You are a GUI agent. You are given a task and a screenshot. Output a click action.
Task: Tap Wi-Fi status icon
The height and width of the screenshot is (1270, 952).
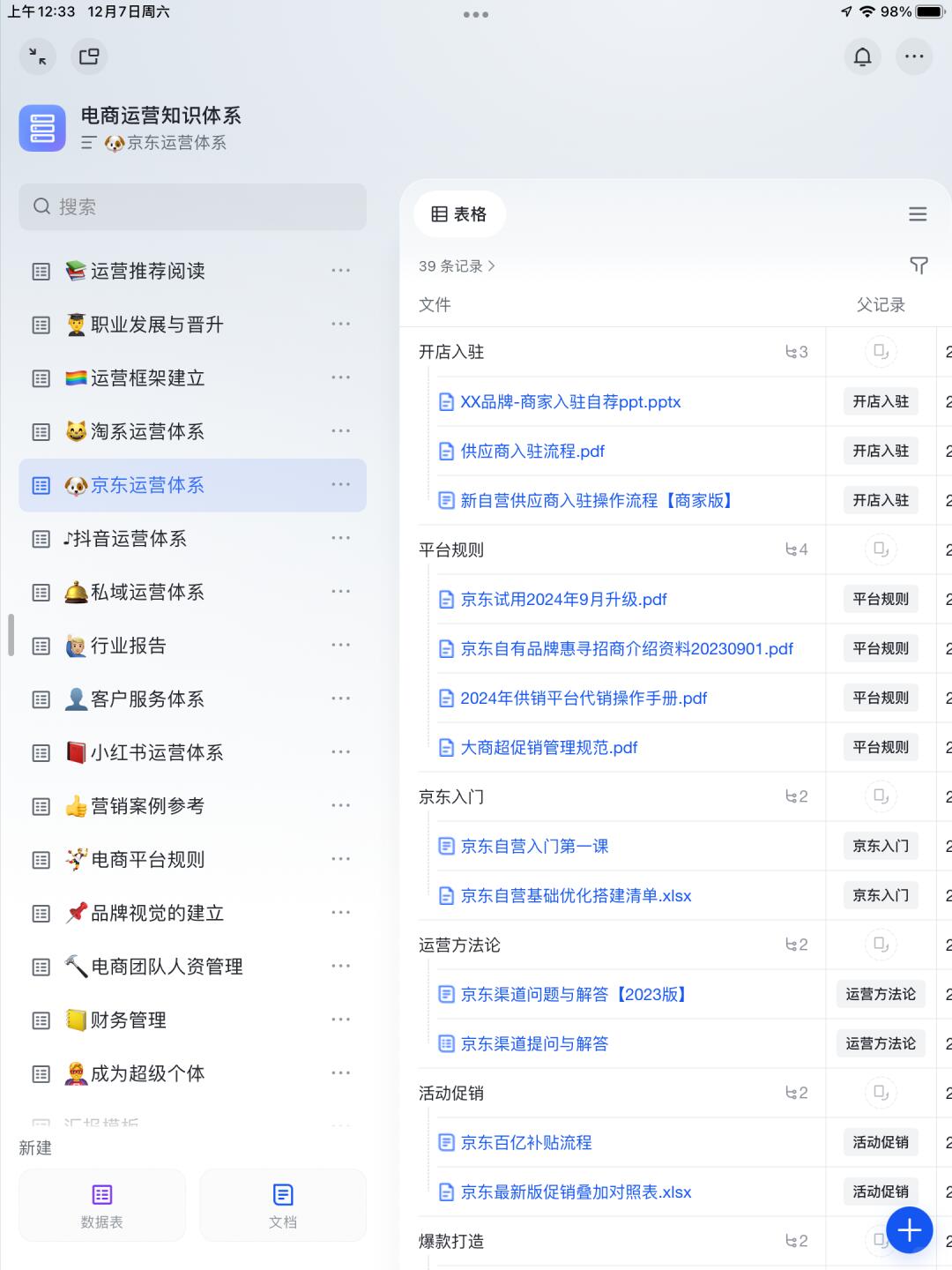click(x=867, y=11)
